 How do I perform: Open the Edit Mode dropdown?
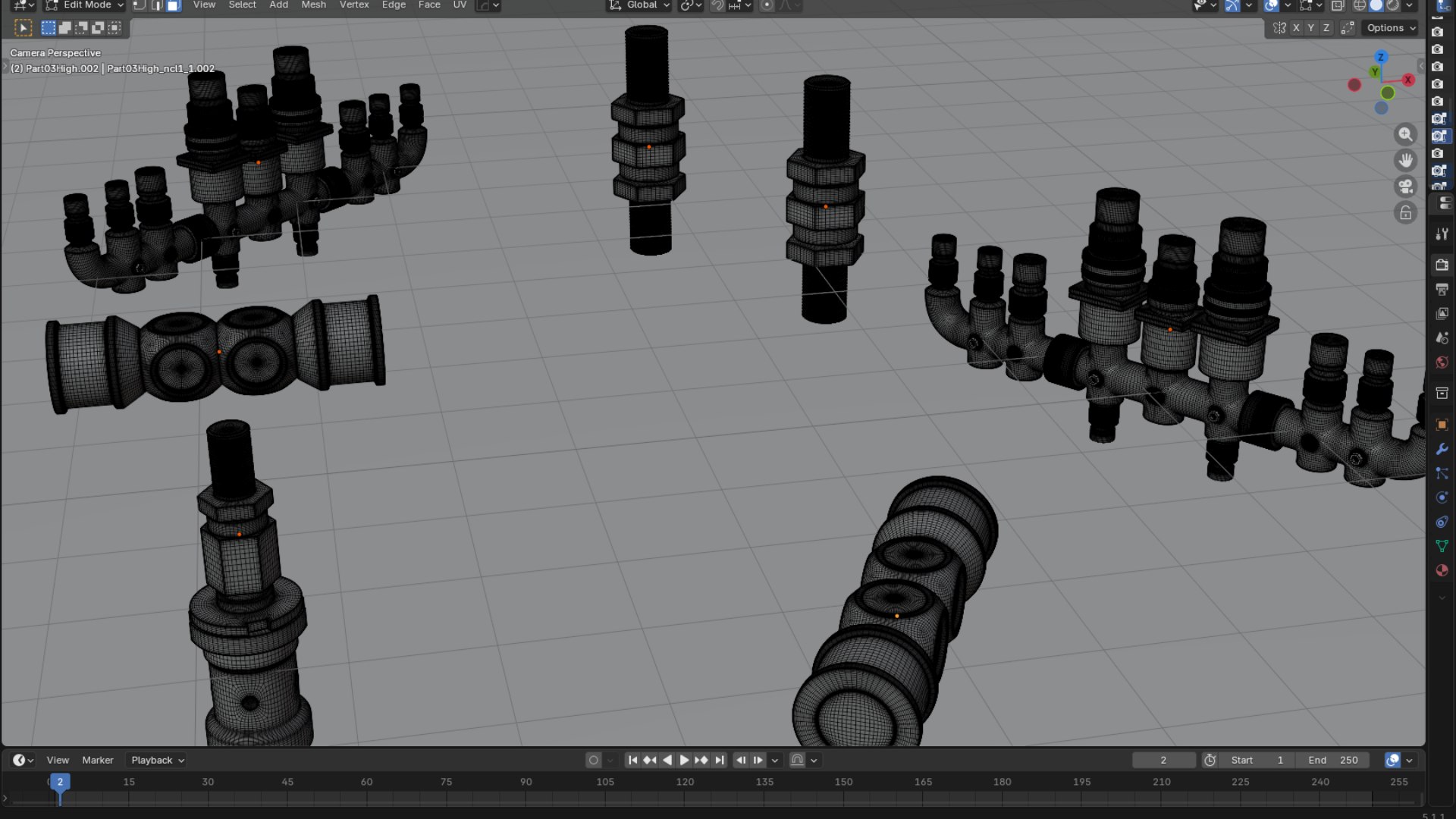pos(83,5)
